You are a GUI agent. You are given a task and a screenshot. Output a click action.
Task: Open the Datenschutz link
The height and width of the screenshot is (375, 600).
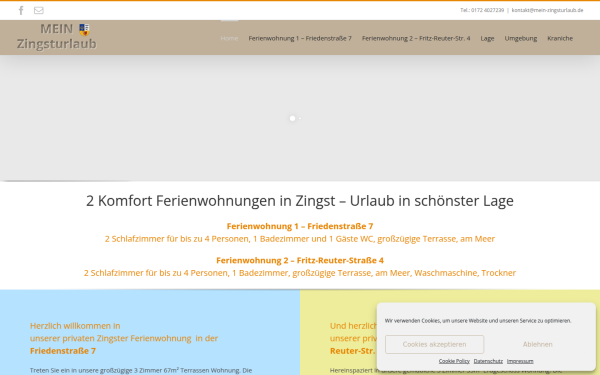[x=488, y=361]
